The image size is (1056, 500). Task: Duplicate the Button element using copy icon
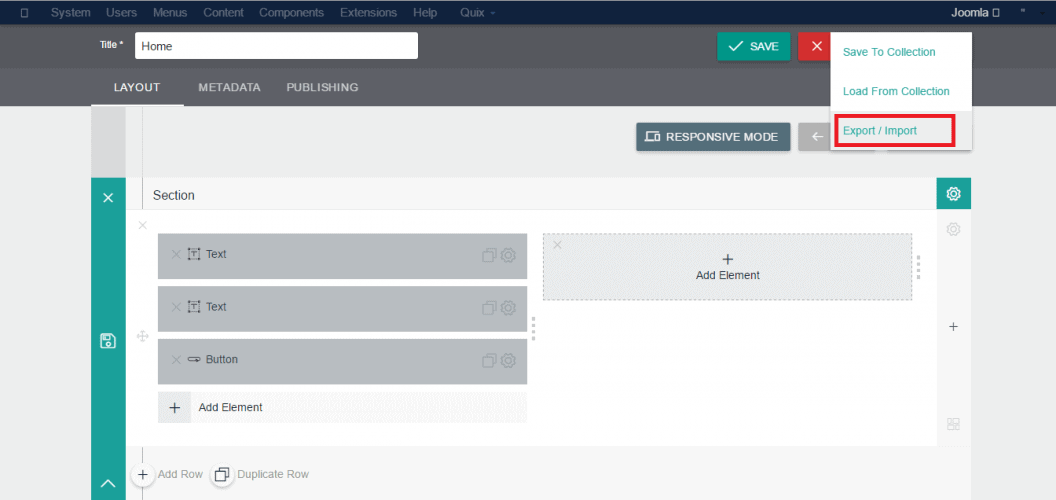pos(489,360)
